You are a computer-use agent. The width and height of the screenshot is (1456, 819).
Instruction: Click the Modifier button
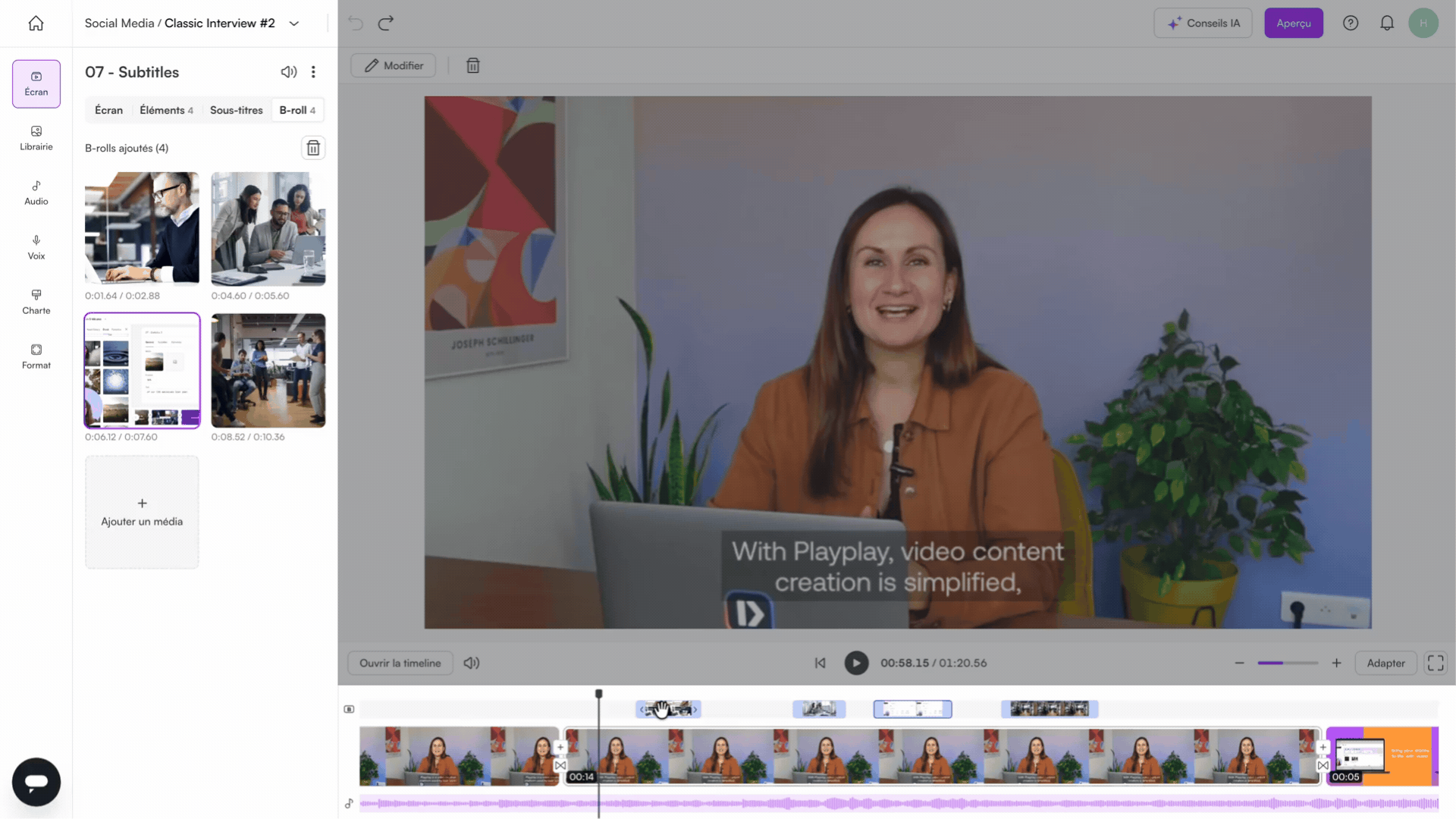click(394, 65)
